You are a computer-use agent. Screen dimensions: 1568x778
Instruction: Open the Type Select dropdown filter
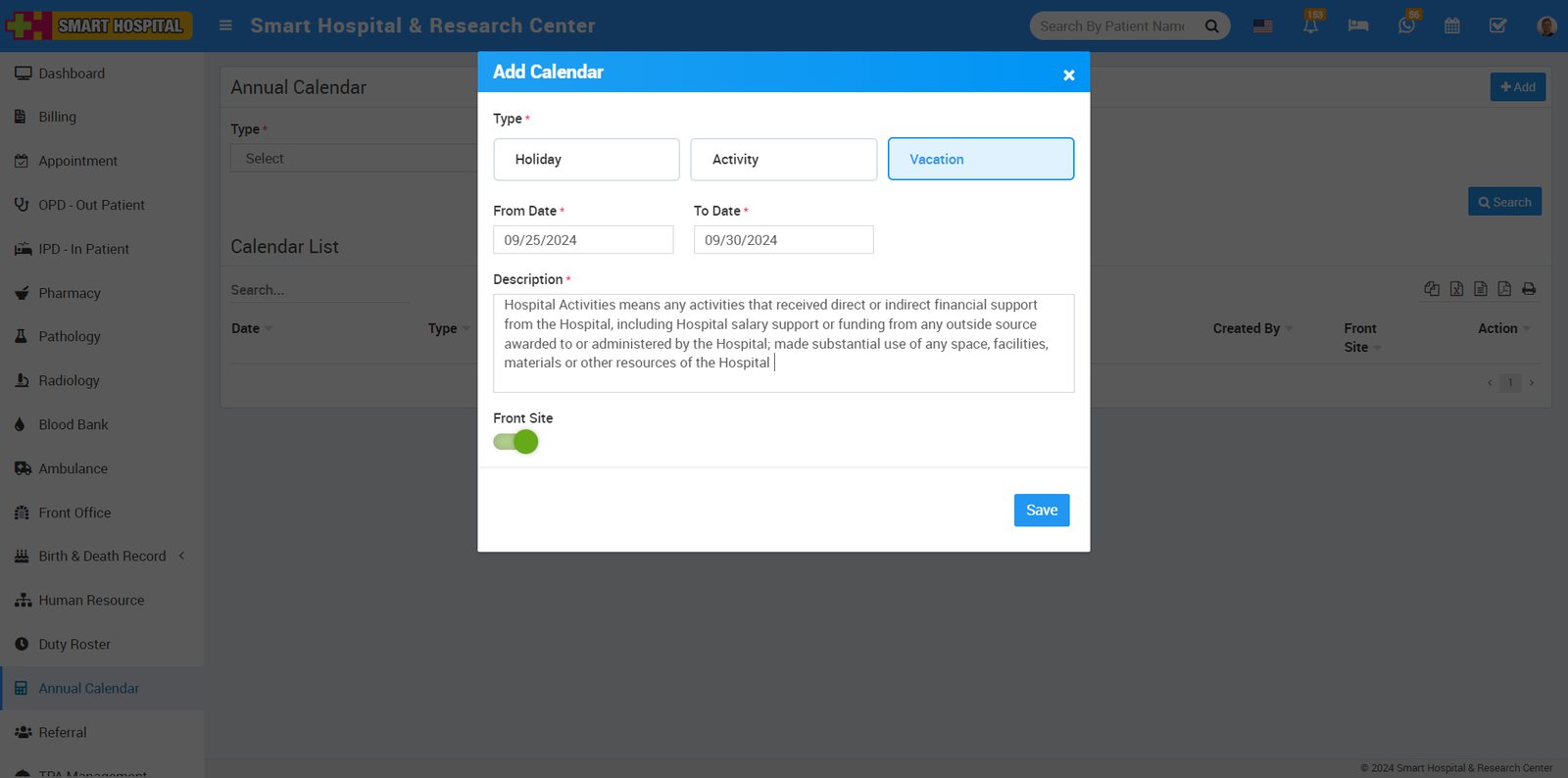coord(353,159)
